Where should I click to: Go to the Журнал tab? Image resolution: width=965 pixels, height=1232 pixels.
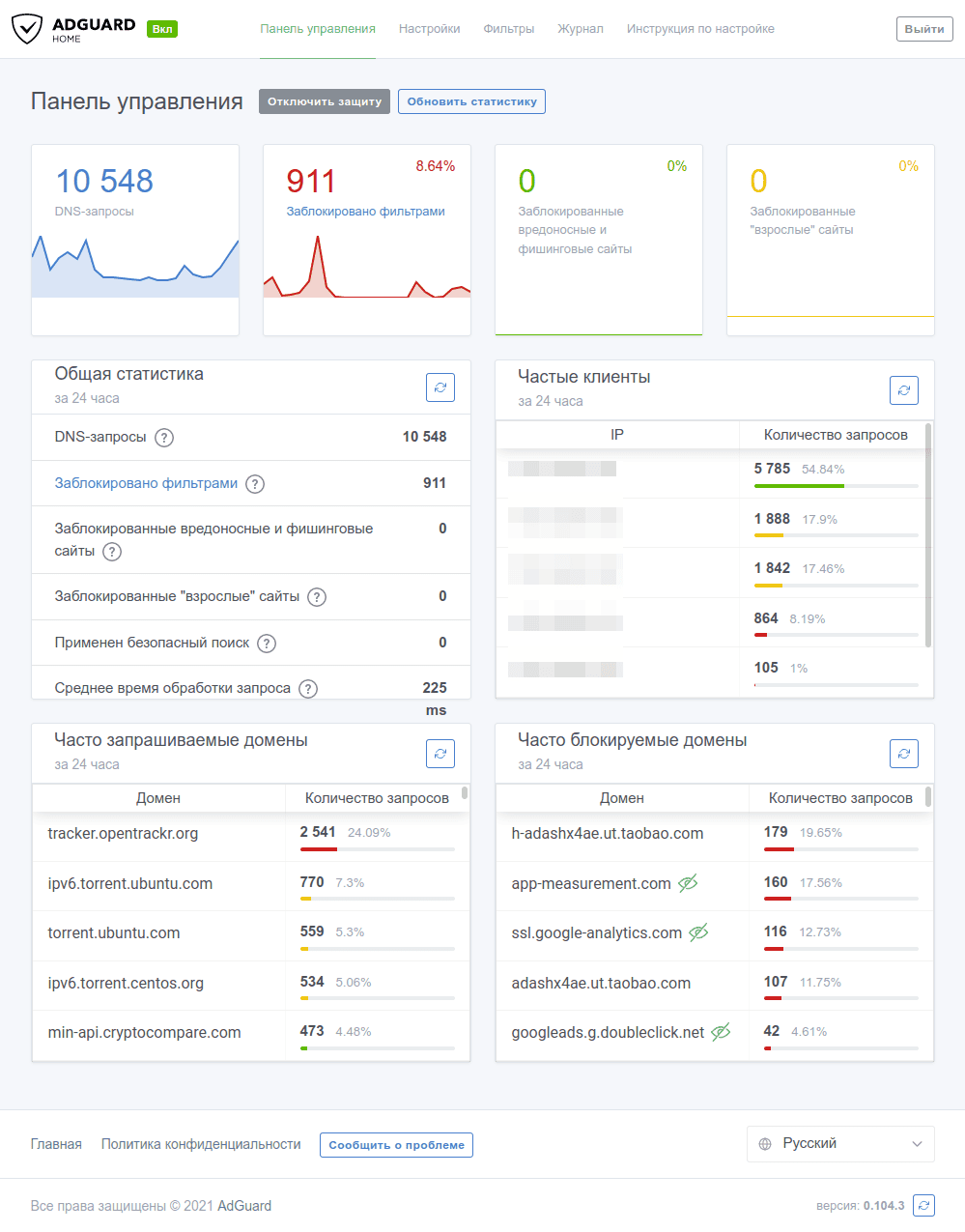coord(580,29)
